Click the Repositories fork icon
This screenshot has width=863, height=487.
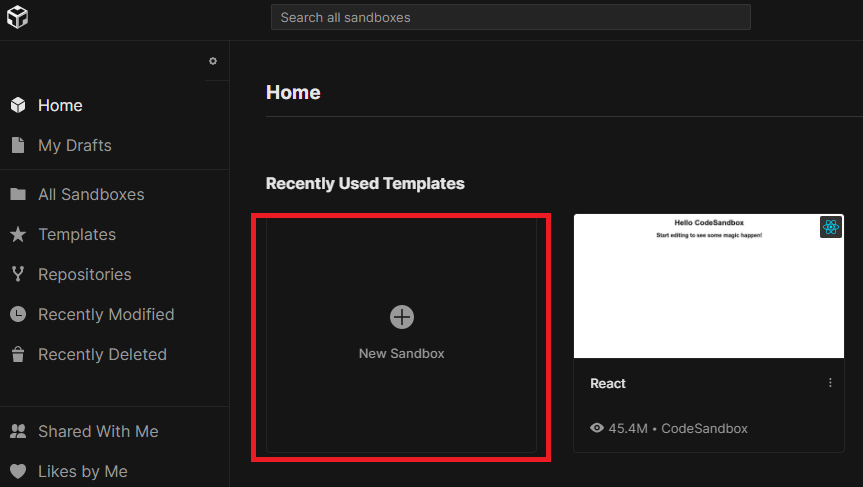[x=18, y=274]
